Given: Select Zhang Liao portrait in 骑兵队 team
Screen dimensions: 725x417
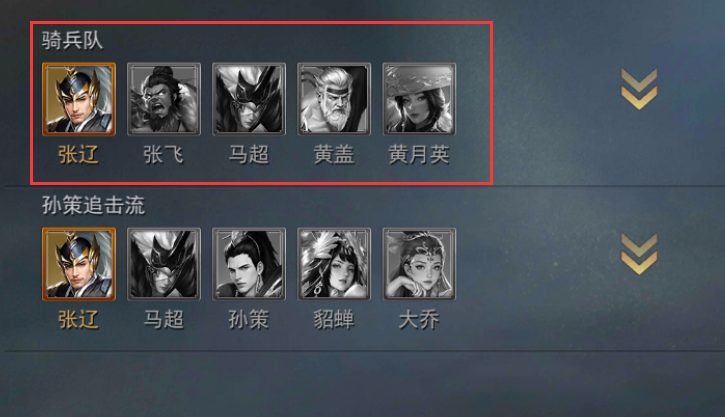Looking at the screenshot, I should 79,99.
